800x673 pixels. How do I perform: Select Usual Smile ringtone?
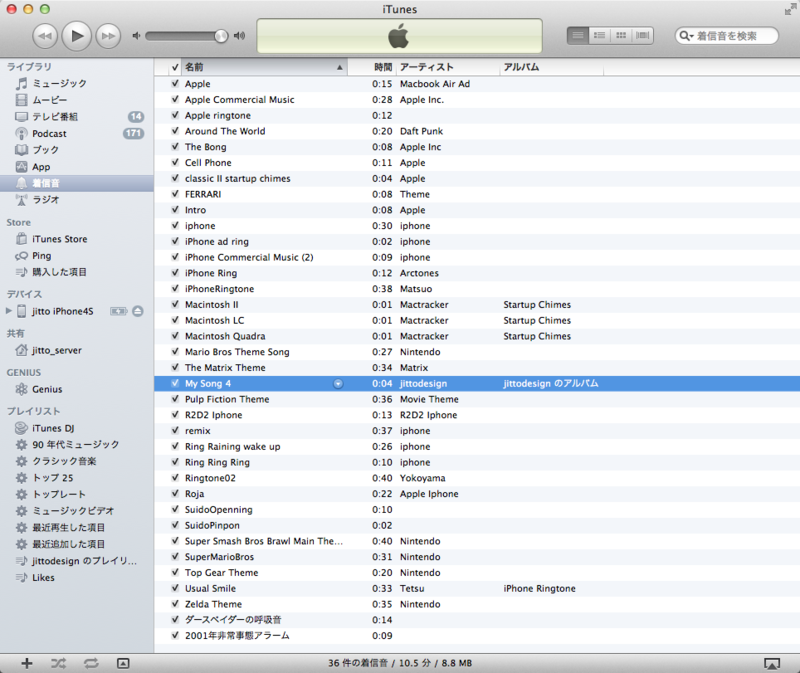(x=477, y=588)
